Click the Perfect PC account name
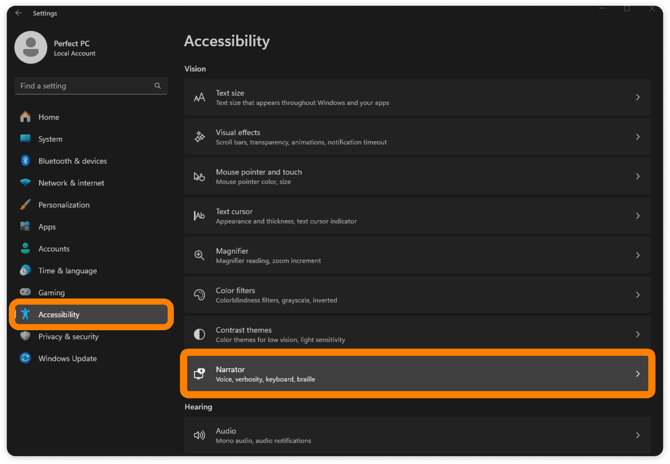The image size is (670, 464). (72, 43)
